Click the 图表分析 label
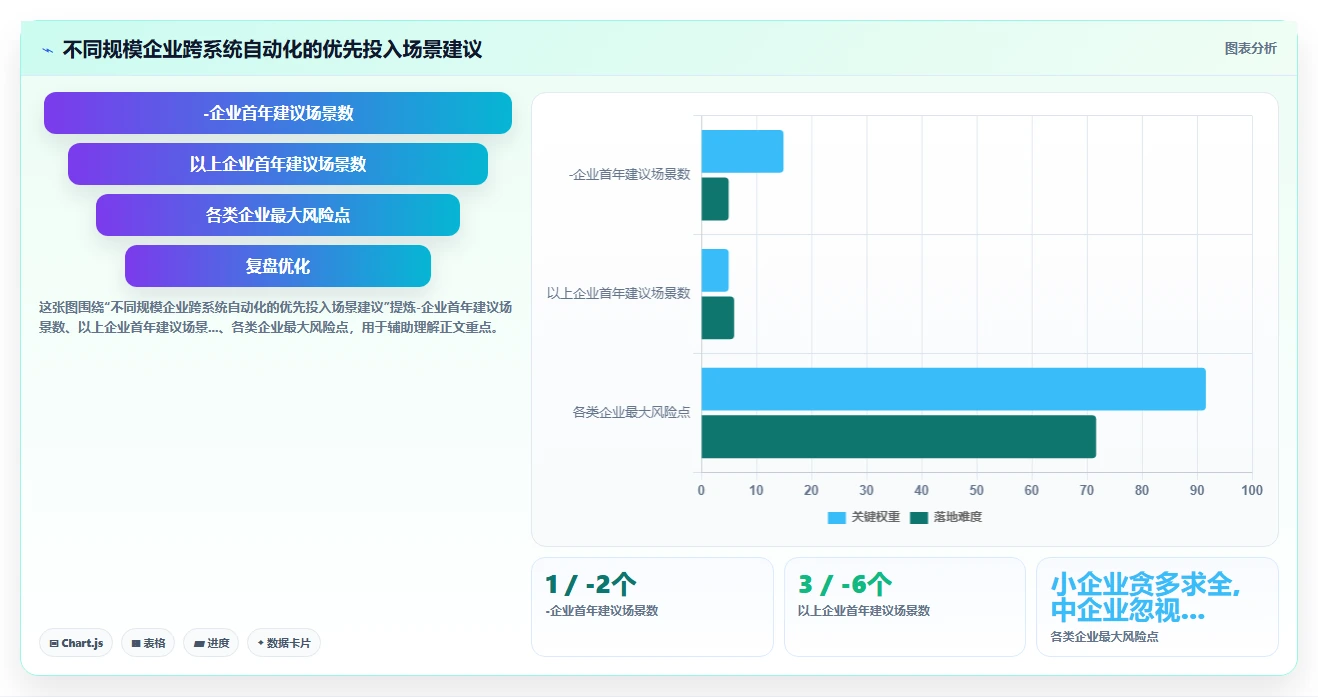 coord(1250,48)
